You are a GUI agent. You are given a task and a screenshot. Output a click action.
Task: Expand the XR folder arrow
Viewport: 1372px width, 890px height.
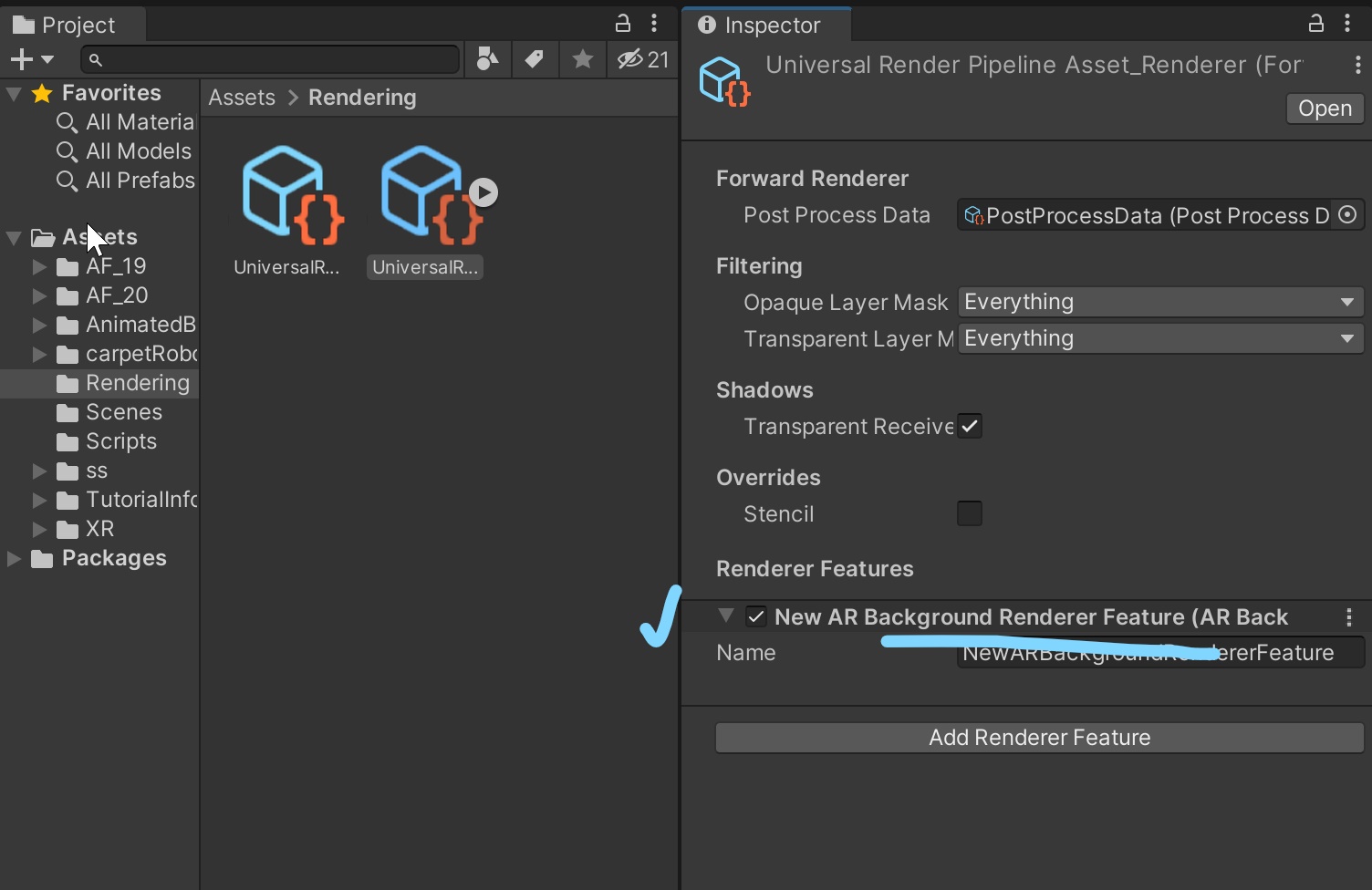tap(39, 529)
